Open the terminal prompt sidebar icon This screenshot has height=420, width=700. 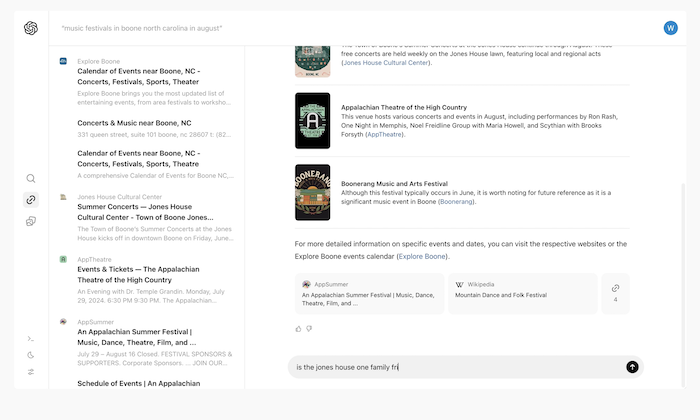point(31,338)
